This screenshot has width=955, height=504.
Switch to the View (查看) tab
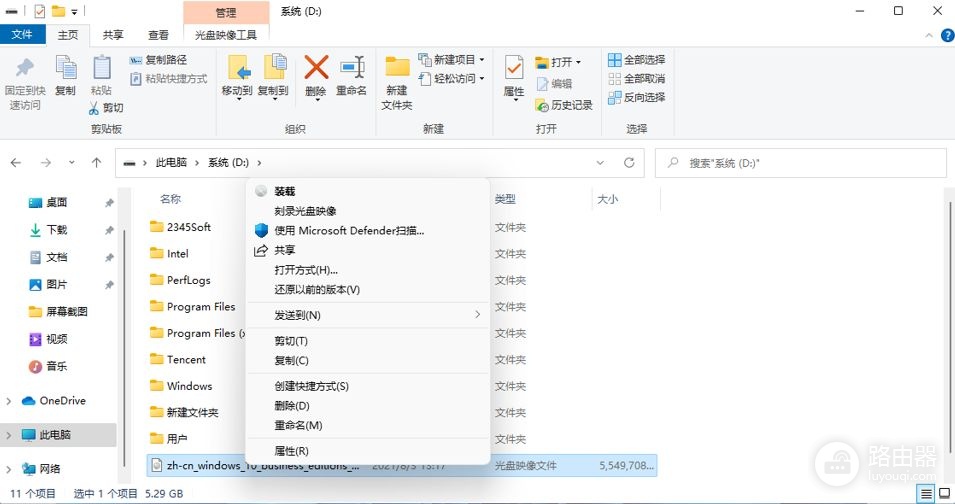[x=158, y=35]
